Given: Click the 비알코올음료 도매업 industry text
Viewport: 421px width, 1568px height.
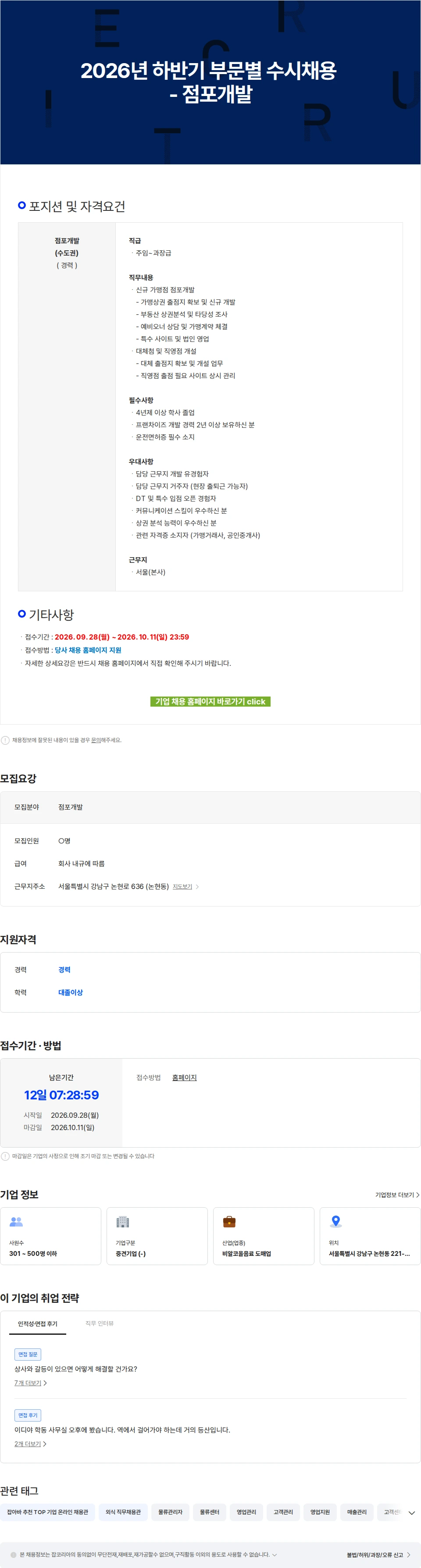Looking at the screenshot, I should pos(247,1253).
